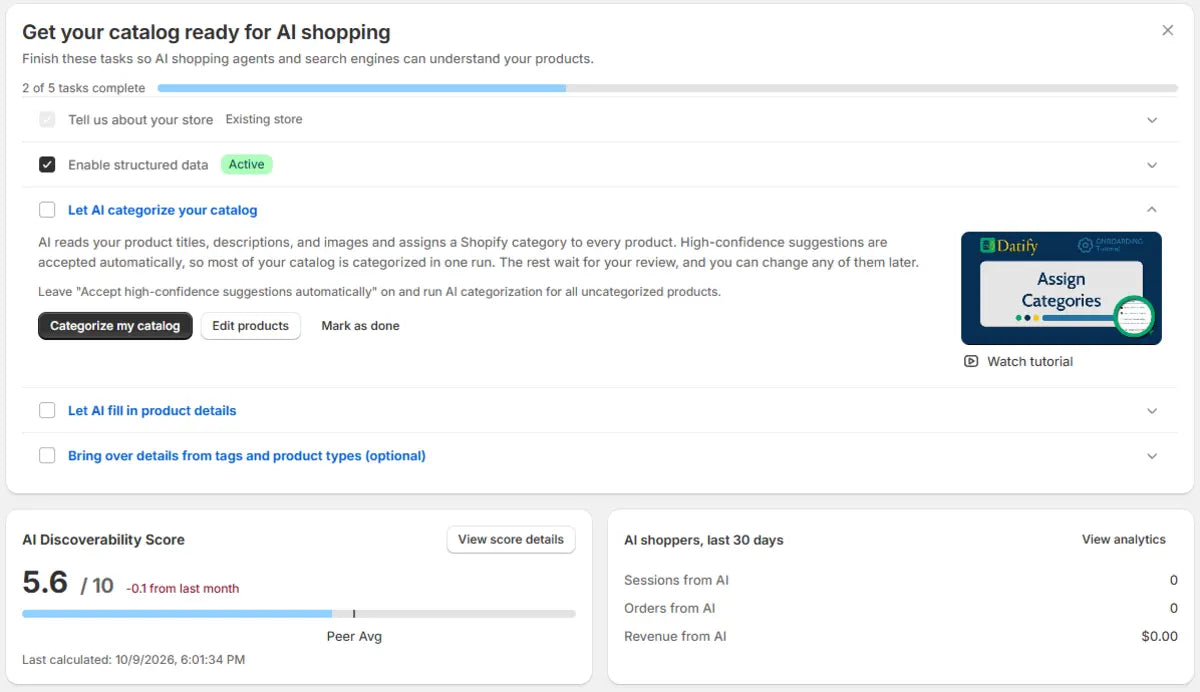
Task: Click the Categorize my catalog button
Action: [115, 326]
